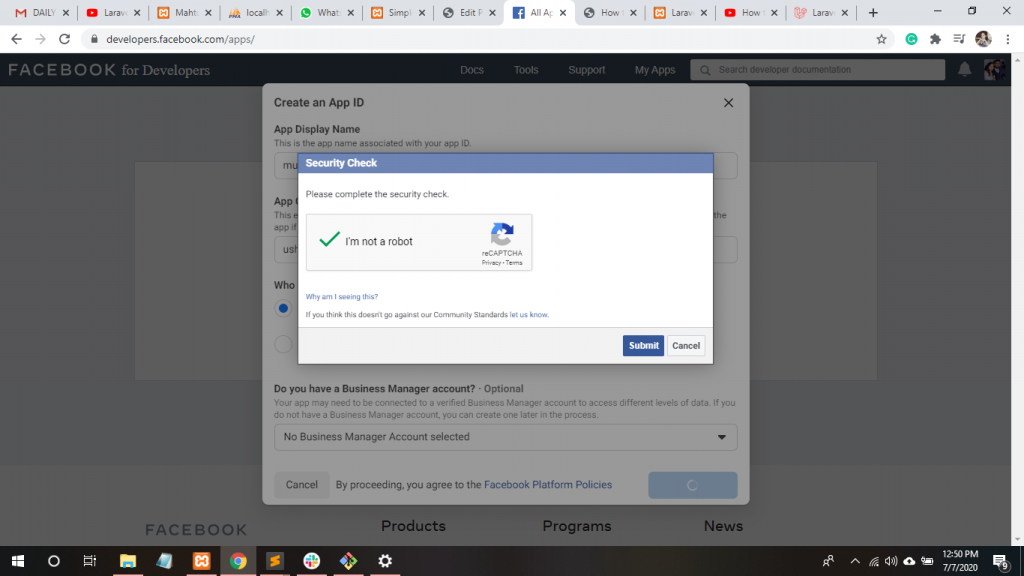Open File Explorer from taskbar

click(128, 561)
